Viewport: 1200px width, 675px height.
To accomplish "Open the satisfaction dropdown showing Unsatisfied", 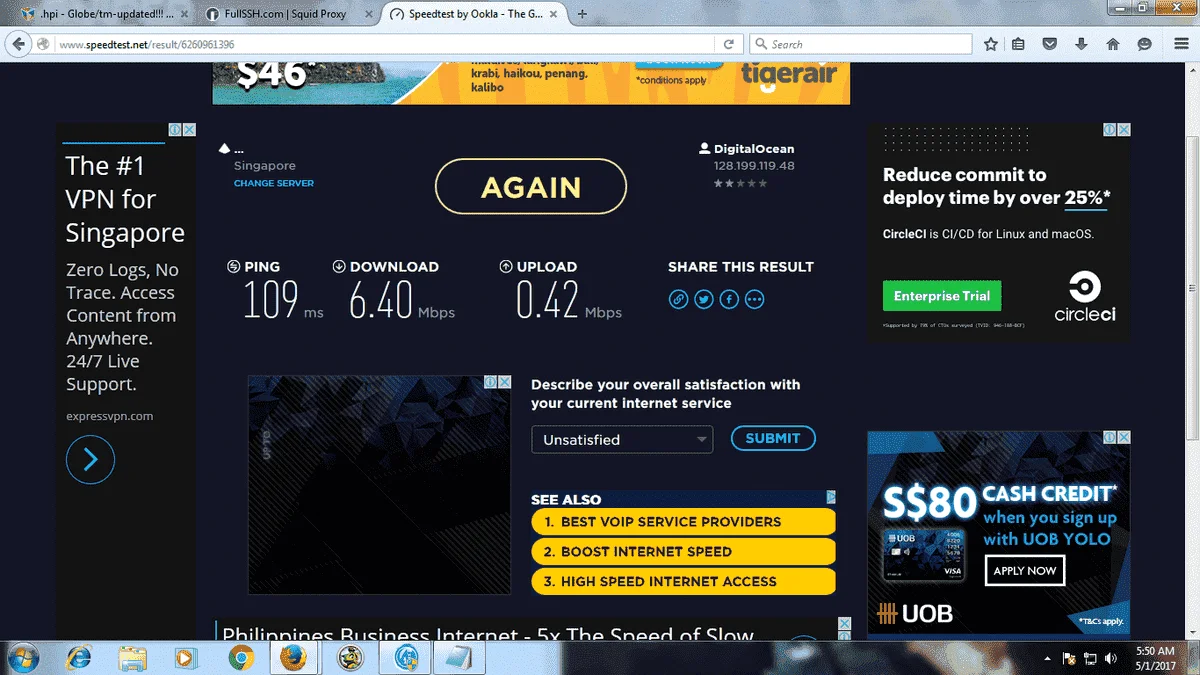I will [622, 439].
